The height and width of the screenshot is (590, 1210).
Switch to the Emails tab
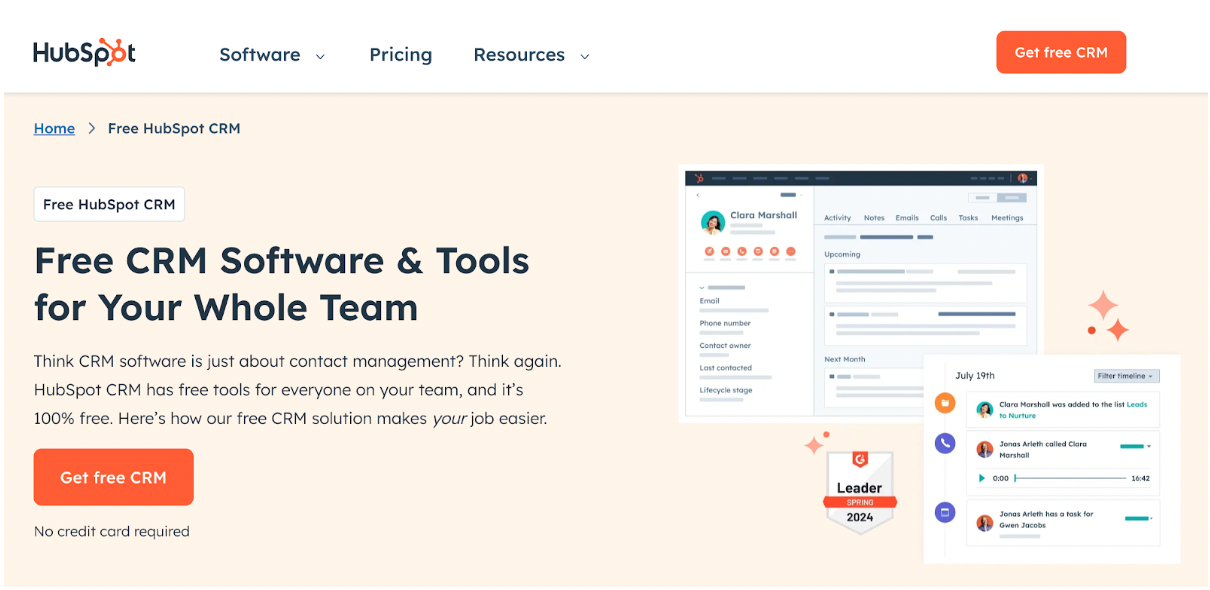(x=907, y=218)
